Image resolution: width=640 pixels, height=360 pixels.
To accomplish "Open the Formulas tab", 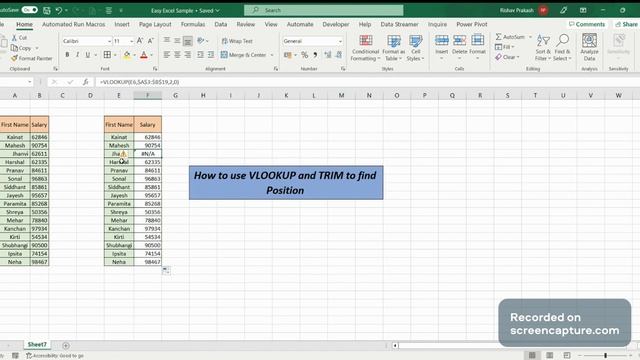I will click(193, 24).
